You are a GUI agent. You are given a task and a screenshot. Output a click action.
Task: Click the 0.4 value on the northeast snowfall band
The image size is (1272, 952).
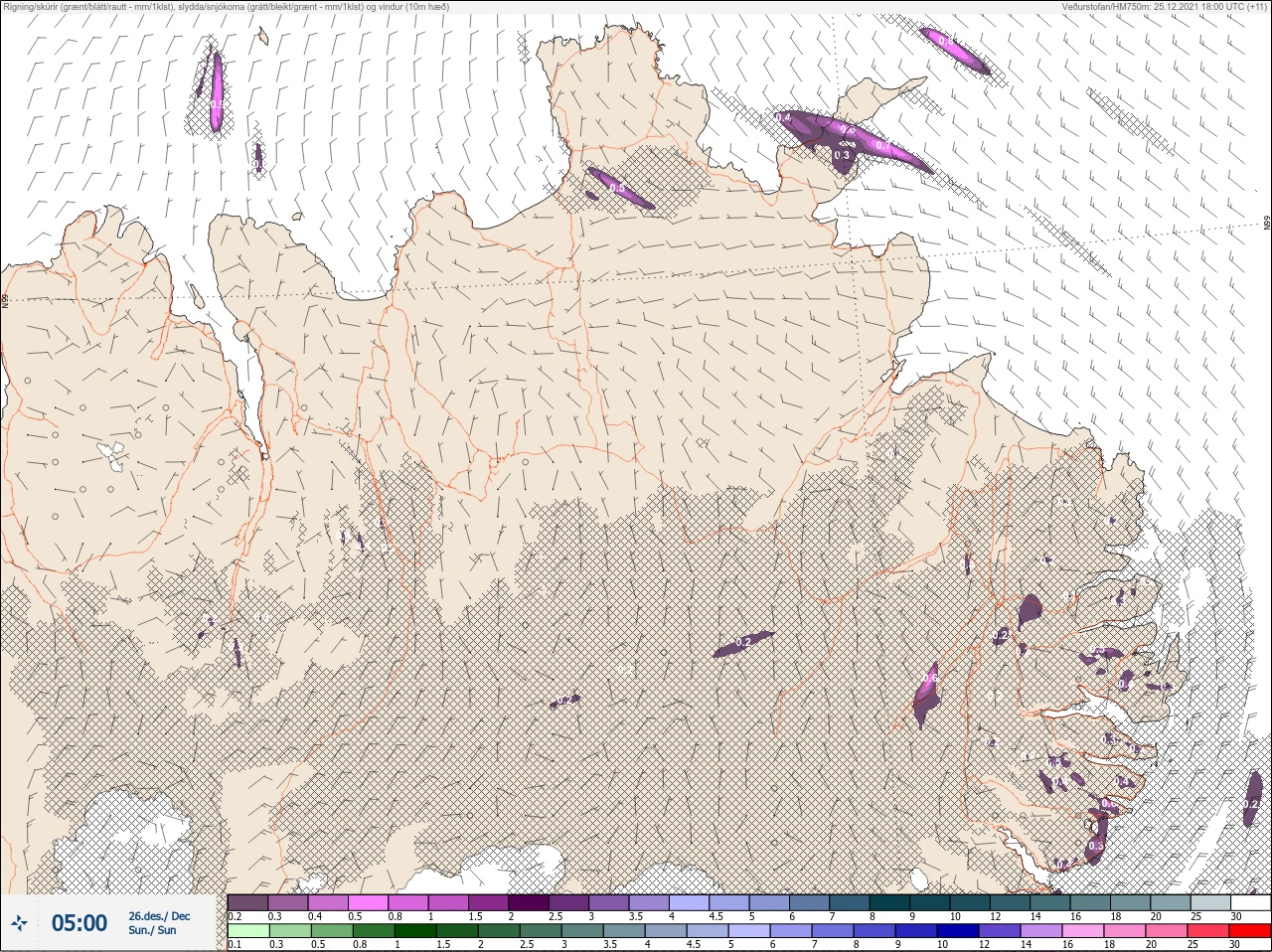(783, 118)
